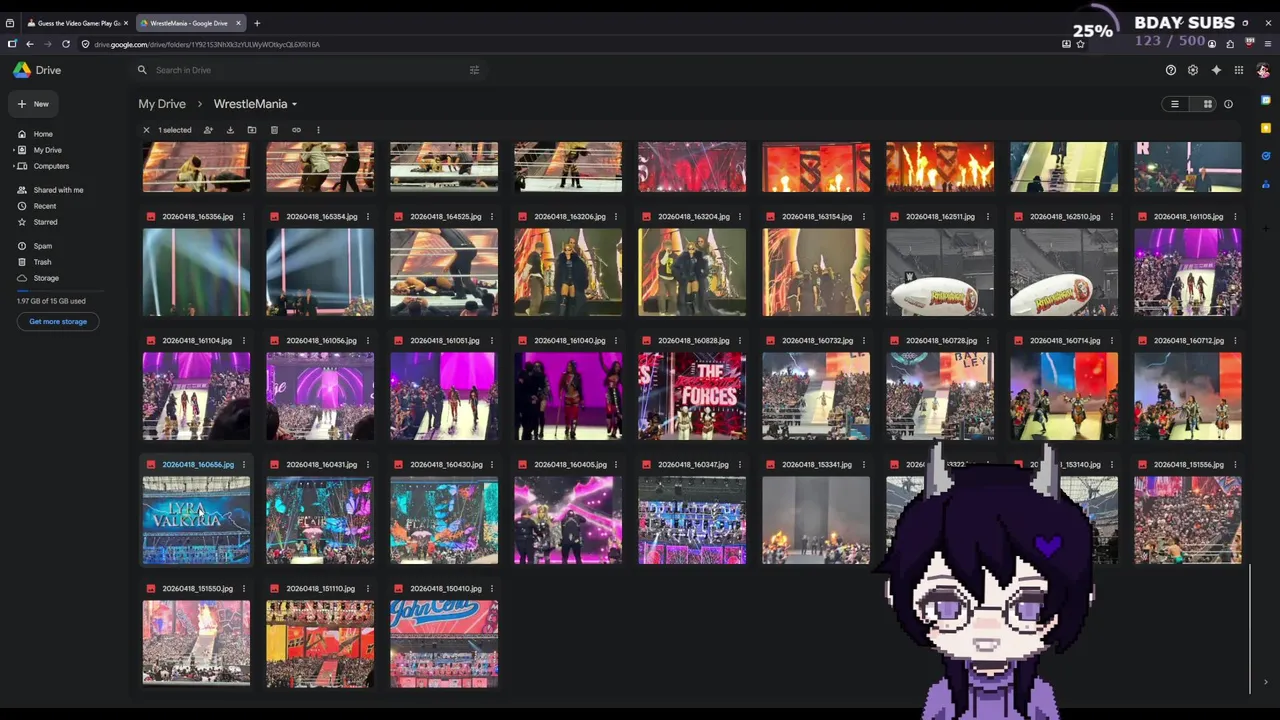Viewport: 1280px width, 720px height.
Task: Go to My Drive breadcrumb
Action: [162, 104]
